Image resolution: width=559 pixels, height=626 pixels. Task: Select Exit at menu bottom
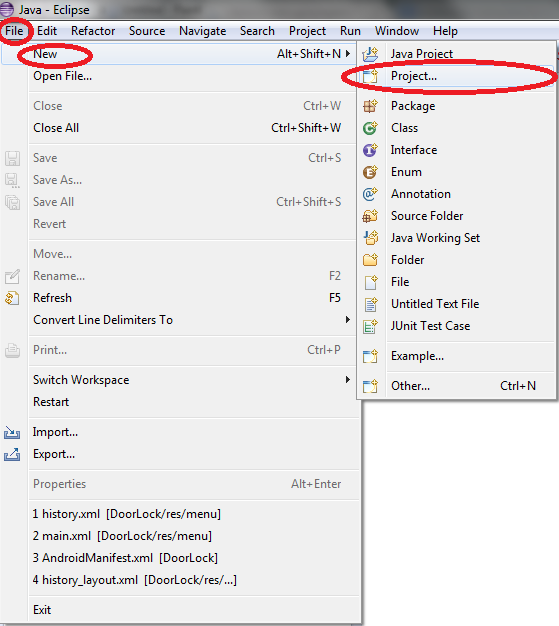42,610
